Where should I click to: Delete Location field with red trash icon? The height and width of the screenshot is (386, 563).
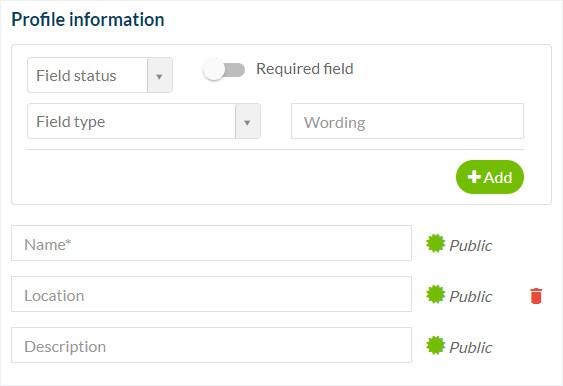[x=536, y=296]
